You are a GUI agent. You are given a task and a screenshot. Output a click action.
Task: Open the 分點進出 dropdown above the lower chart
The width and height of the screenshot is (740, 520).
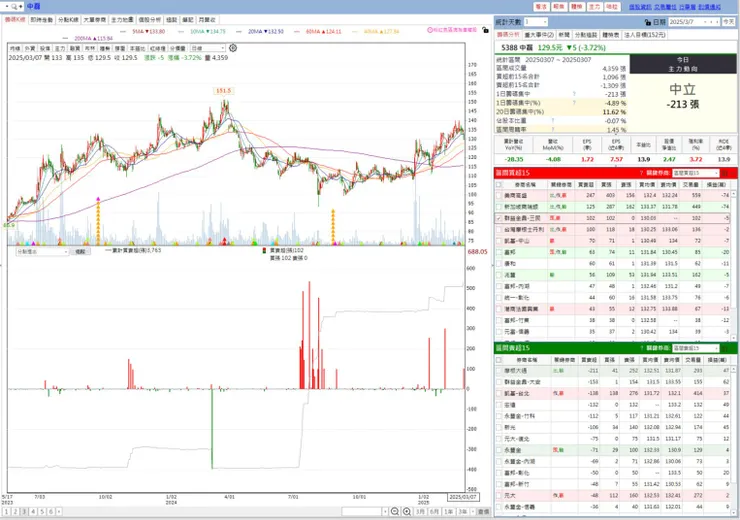[42, 252]
